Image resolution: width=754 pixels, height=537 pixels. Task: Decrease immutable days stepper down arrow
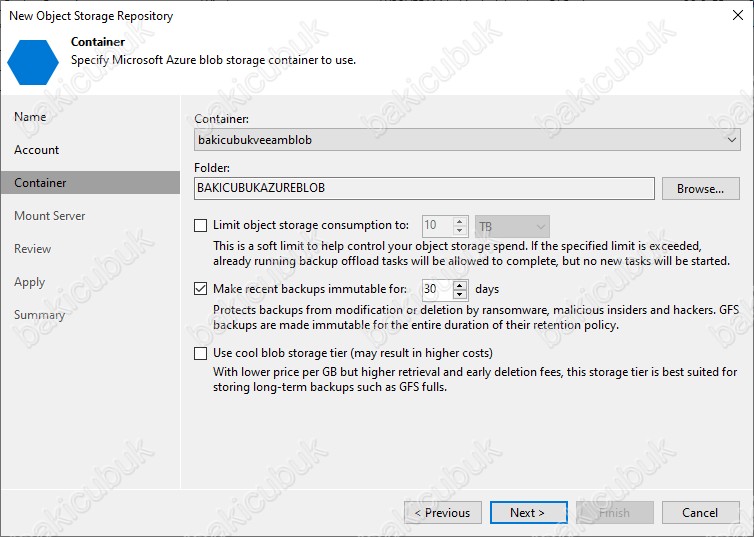(460, 294)
